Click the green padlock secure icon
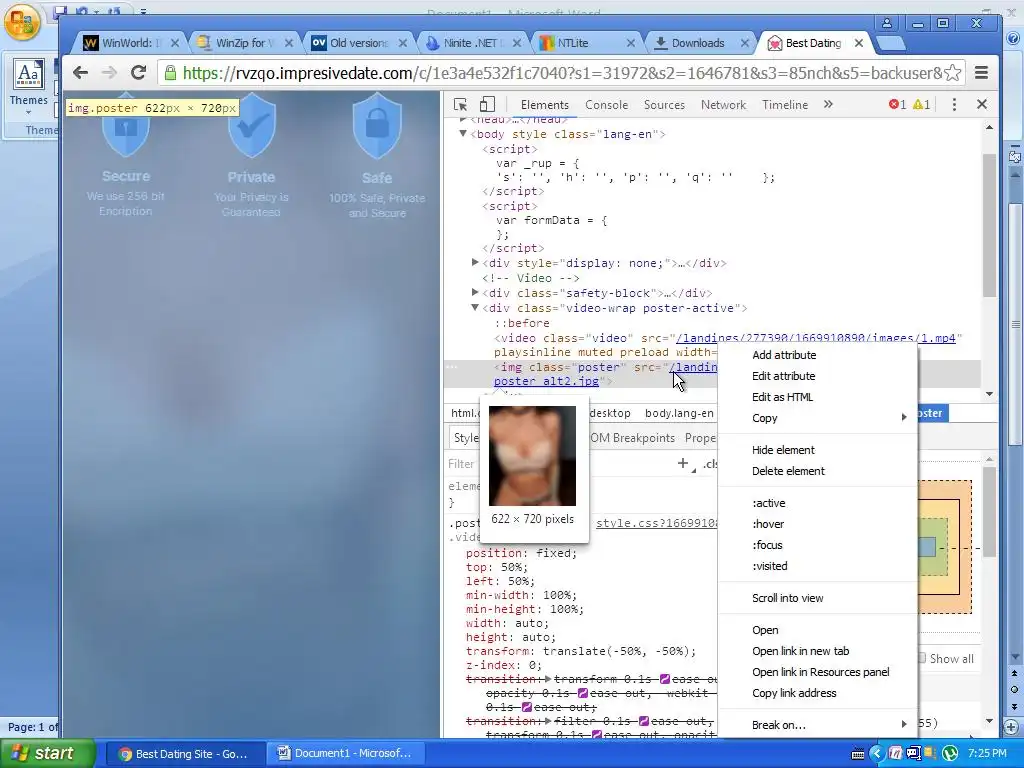1024x768 pixels. tap(170, 72)
